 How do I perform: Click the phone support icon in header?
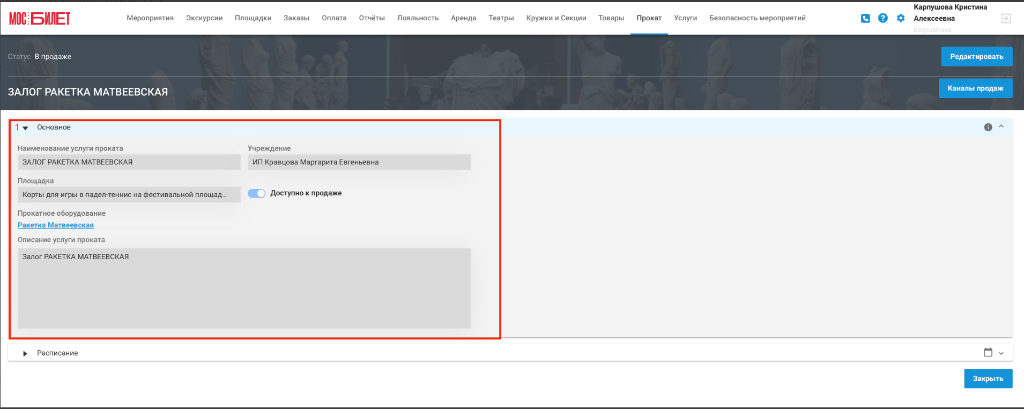865,18
